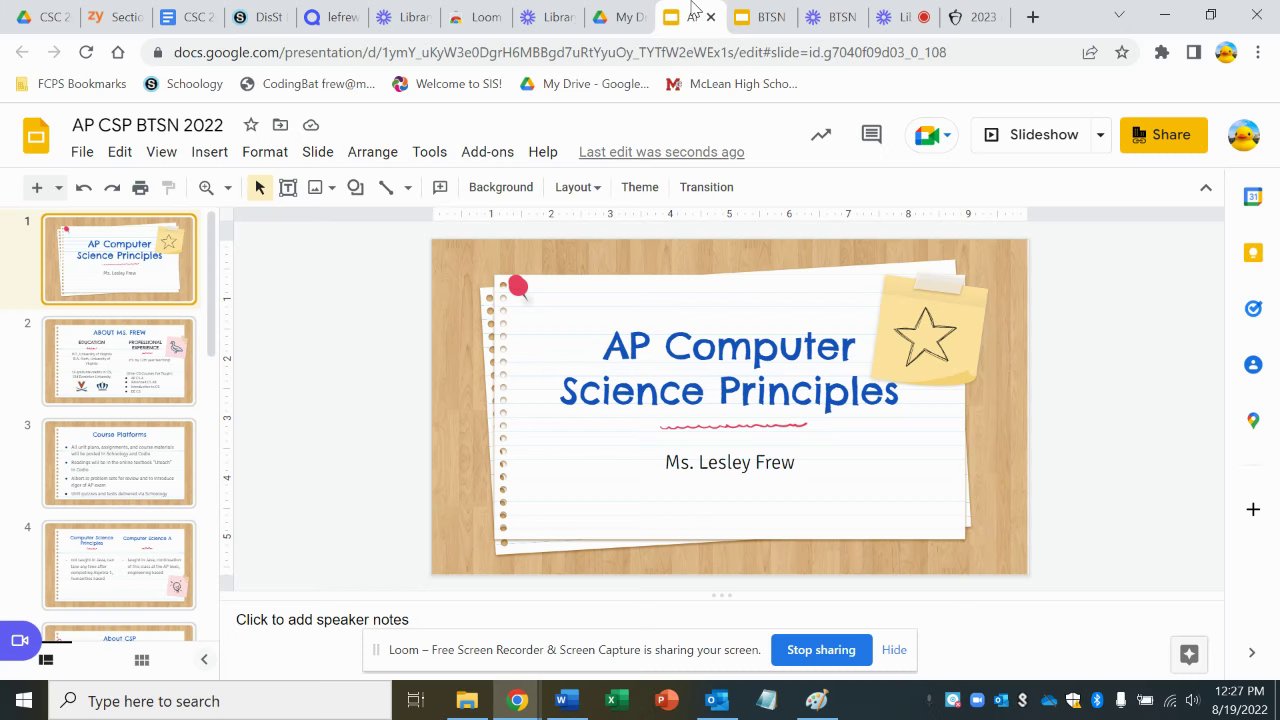Open the Format menu
This screenshot has width=1280, height=720.
click(265, 152)
